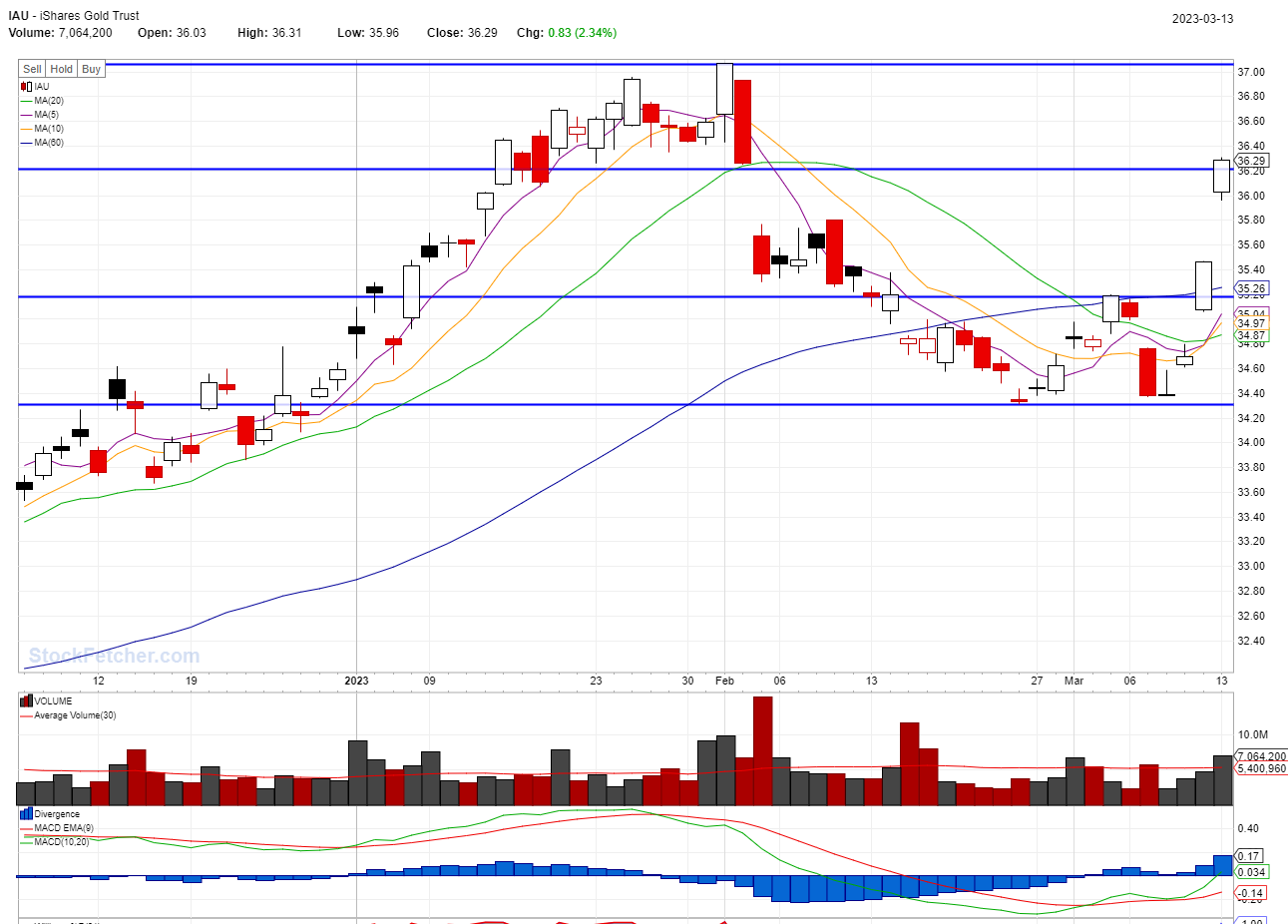Click the '30' date axis label
The width and height of the screenshot is (1288, 924).
pos(687,681)
